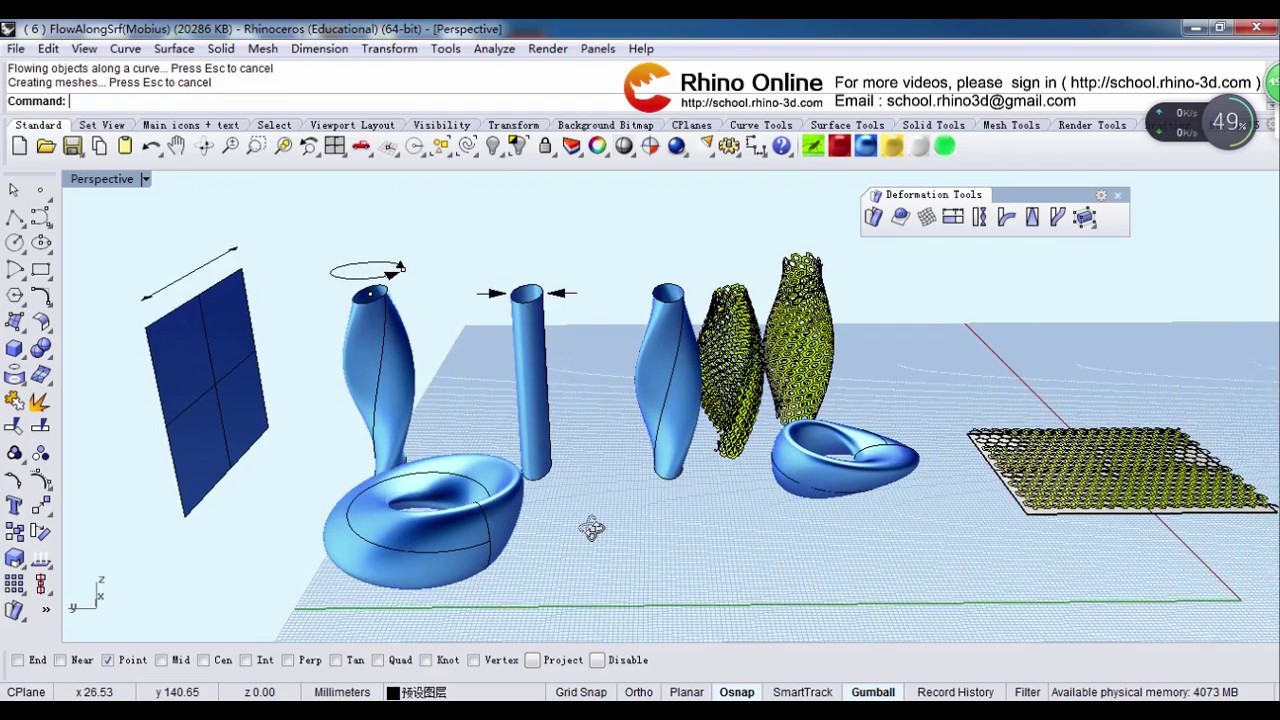Click the red car Set View icon

(361, 147)
